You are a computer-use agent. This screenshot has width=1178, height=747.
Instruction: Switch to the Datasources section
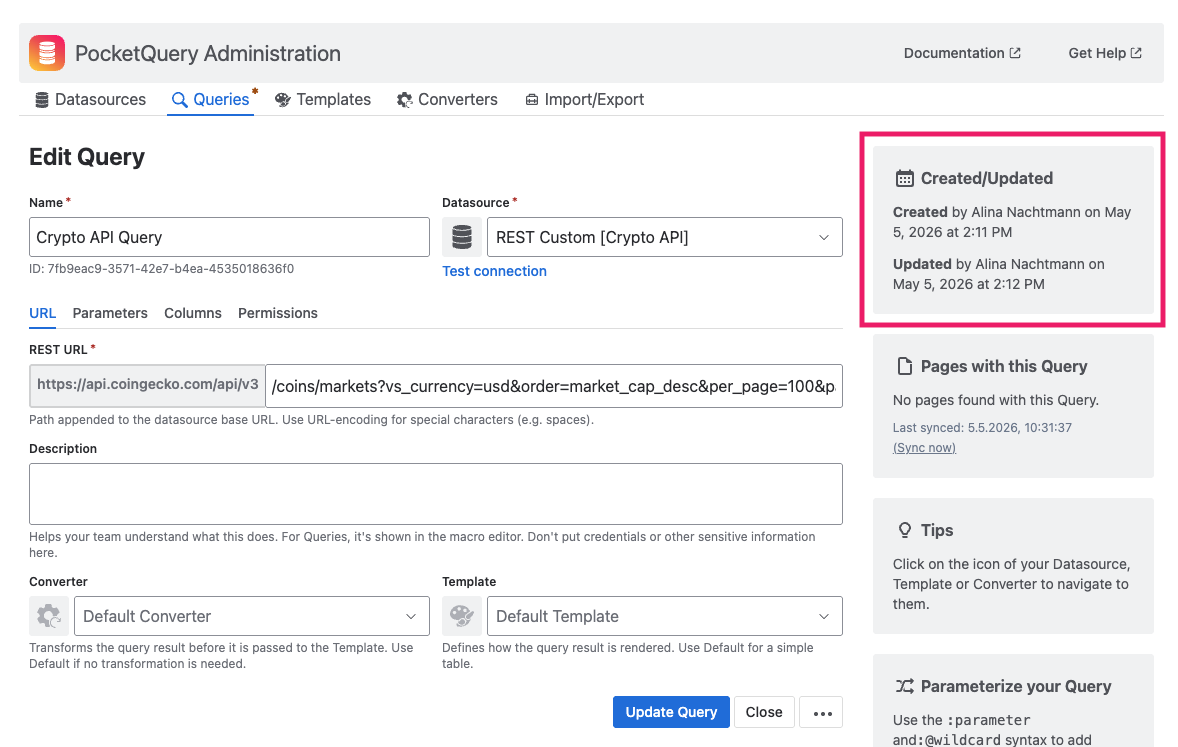[91, 100]
